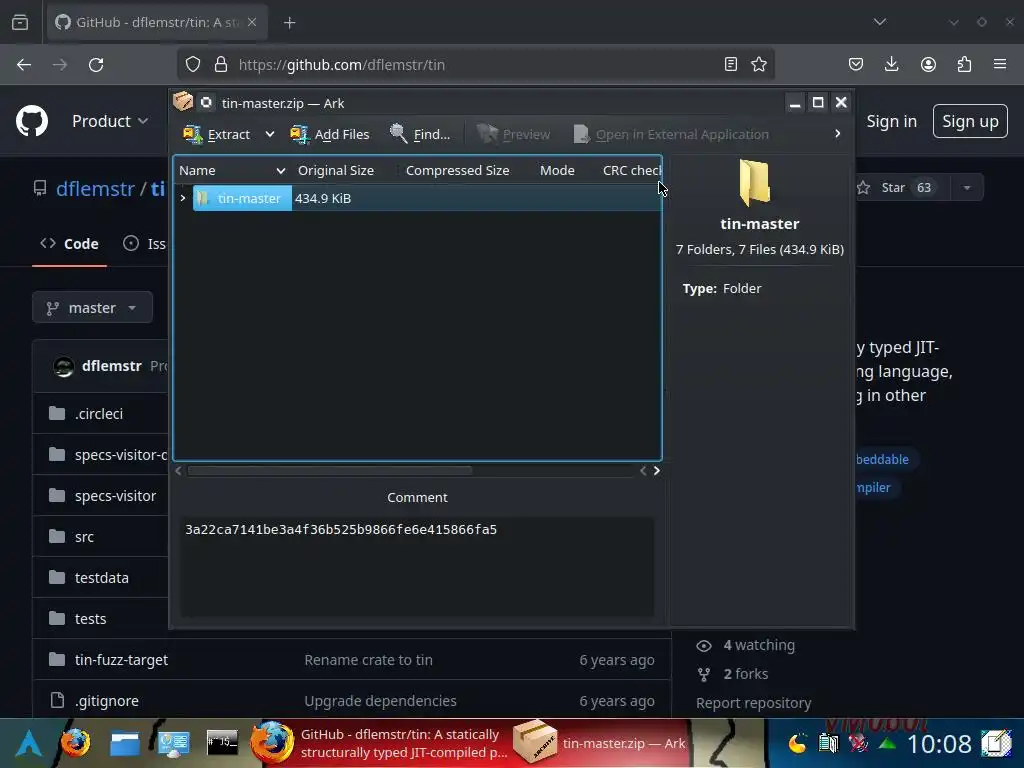Viewport: 1024px width, 768px height.
Task: Open terminal from the taskbar
Action: coord(222,743)
